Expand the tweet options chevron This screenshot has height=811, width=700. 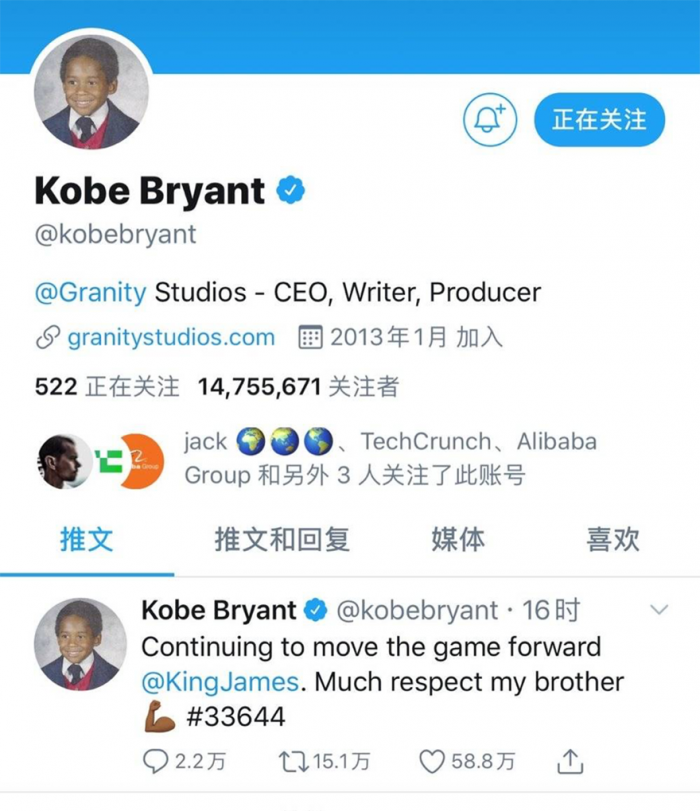click(659, 609)
